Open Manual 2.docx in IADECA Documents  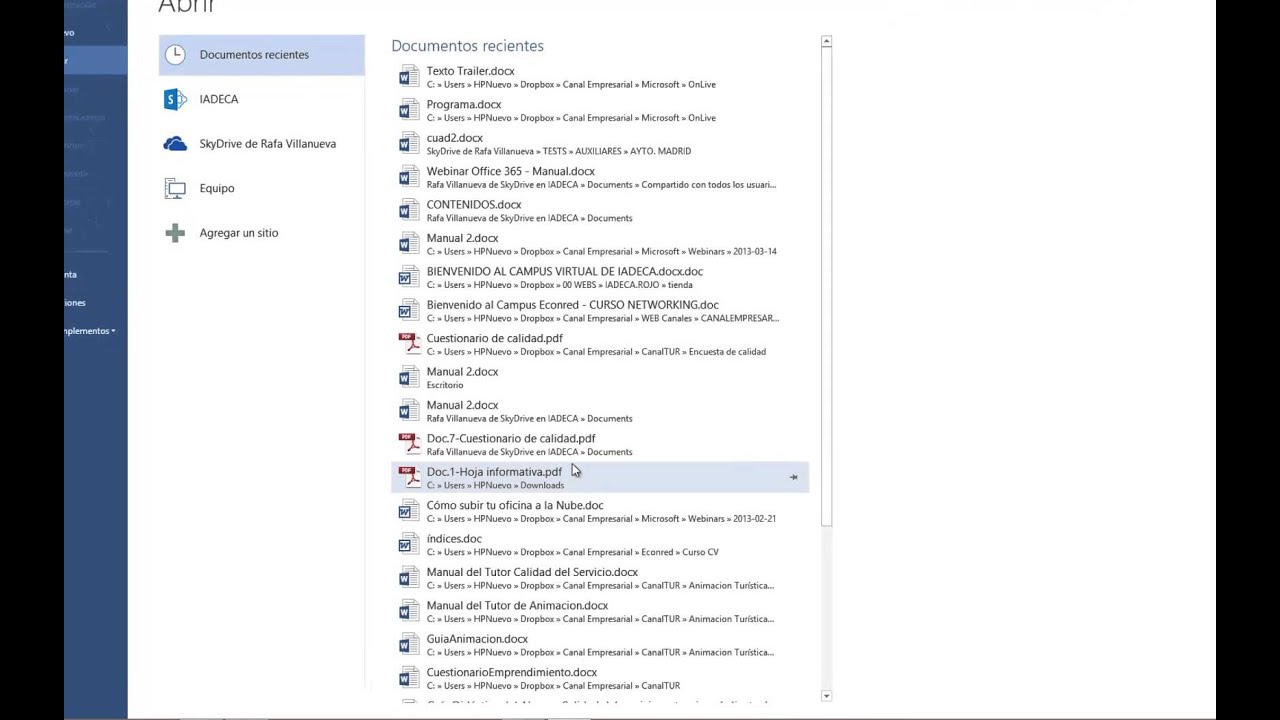(x=600, y=411)
